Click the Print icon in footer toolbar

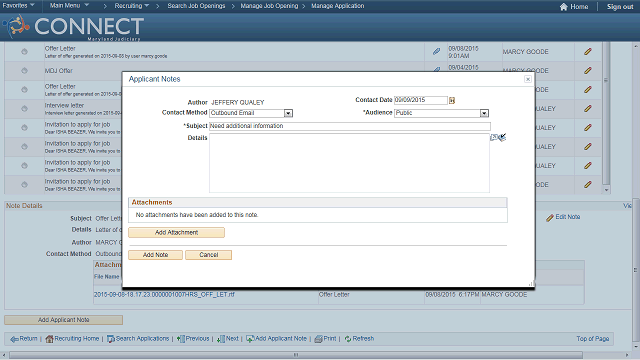click(x=318, y=339)
